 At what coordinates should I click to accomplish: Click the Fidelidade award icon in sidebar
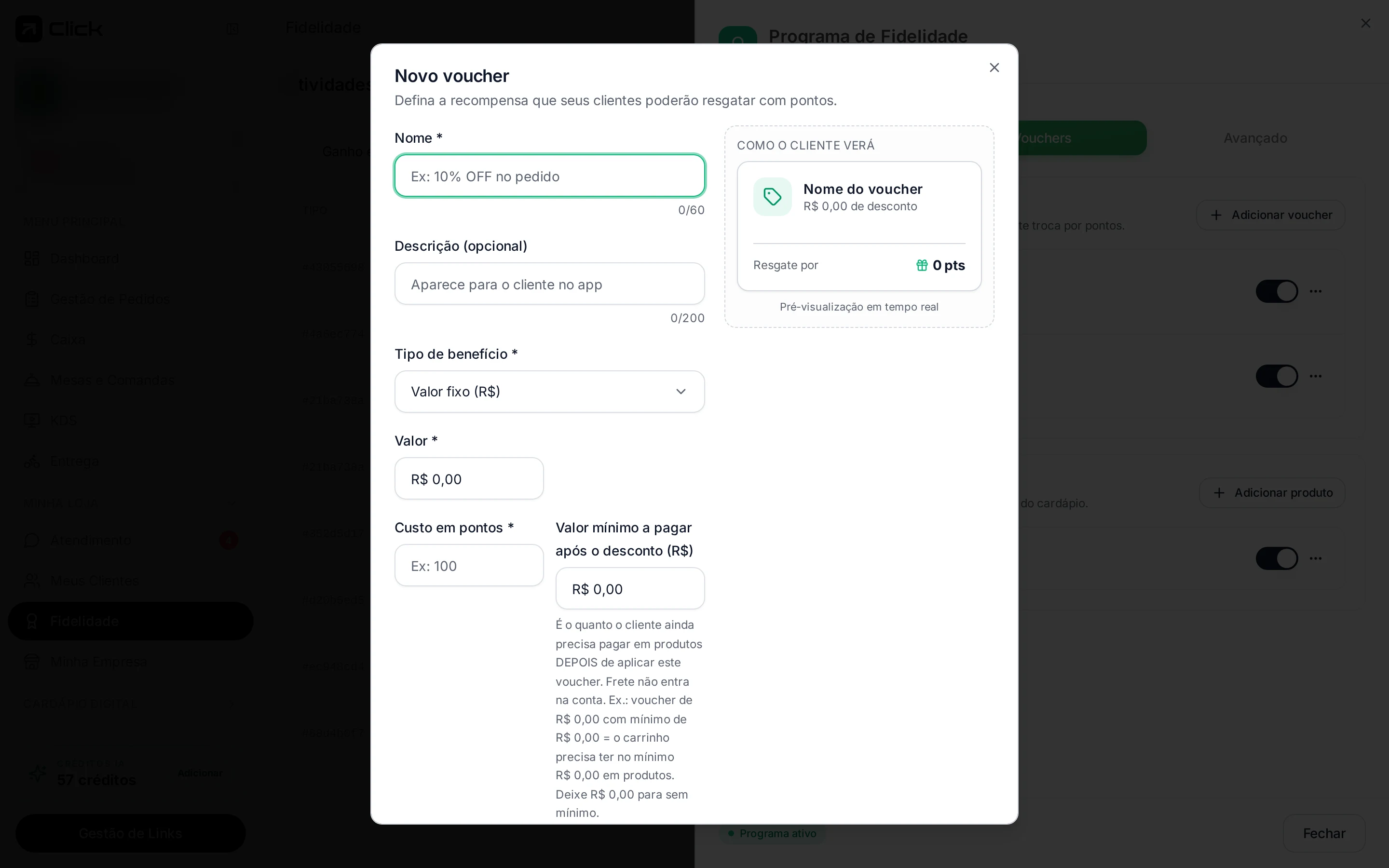click(32, 621)
